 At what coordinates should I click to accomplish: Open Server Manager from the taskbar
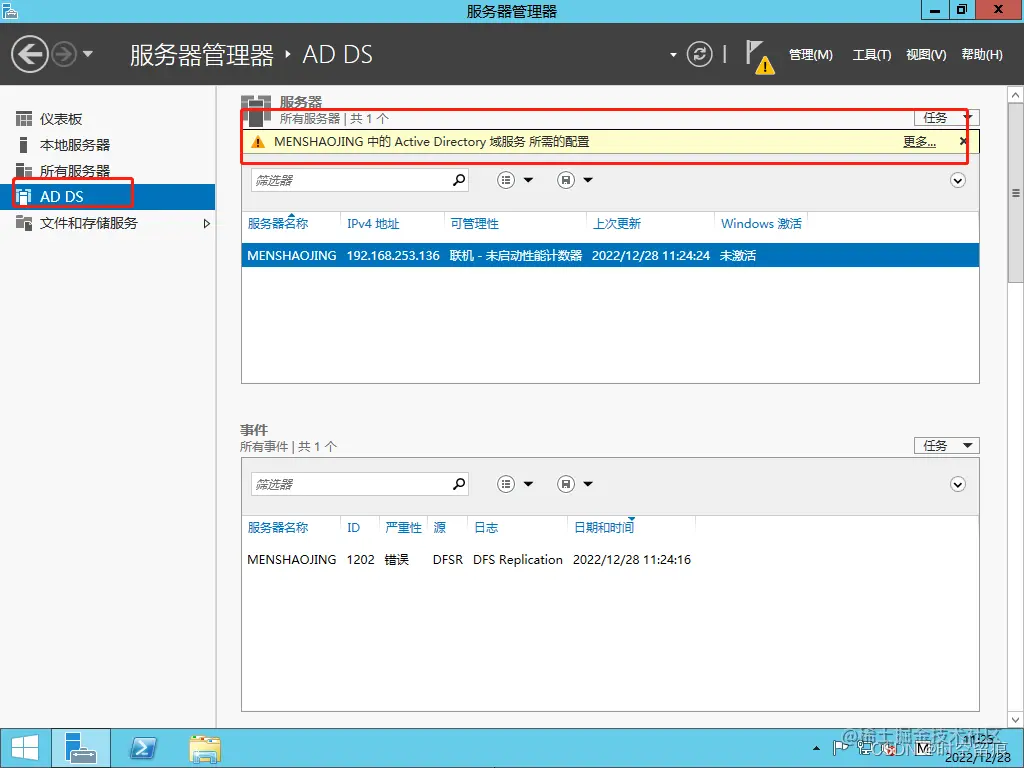[x=81, y=748]
